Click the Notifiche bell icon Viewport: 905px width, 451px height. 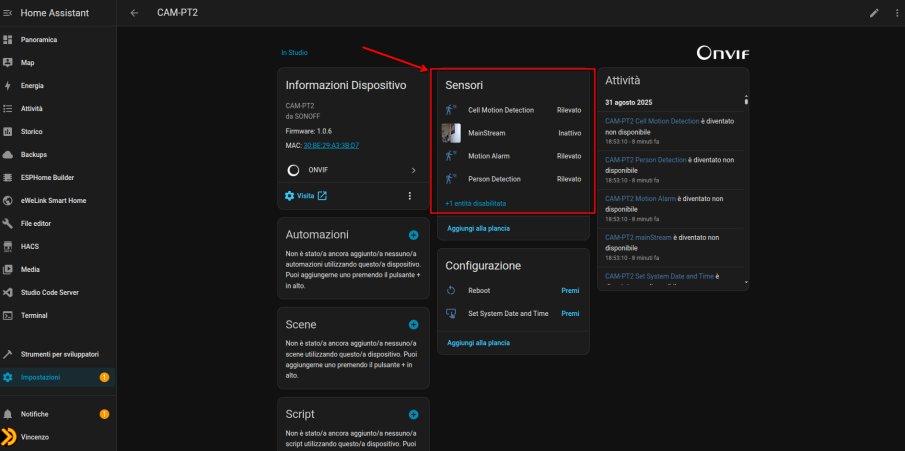(x=8, y=414)
